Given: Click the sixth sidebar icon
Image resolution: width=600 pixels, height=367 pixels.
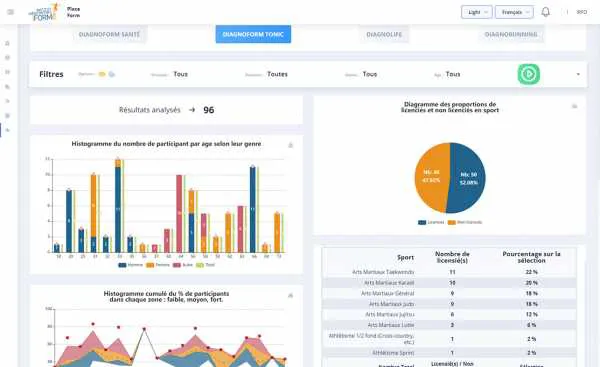Looking at the screenshot, I should point(7,116).
